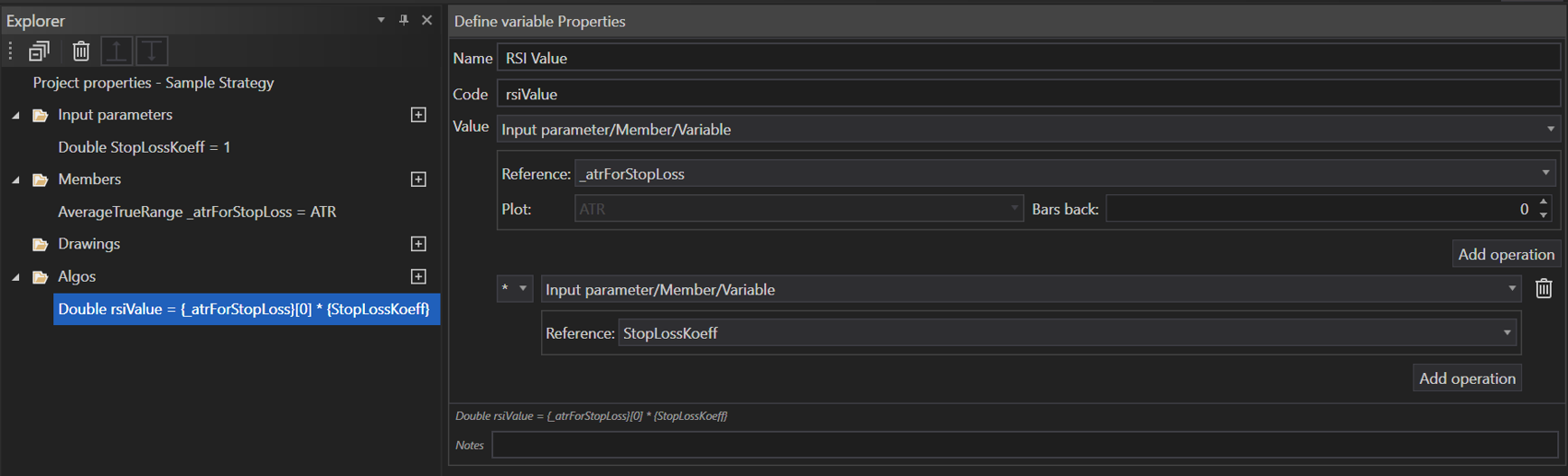Collapse the Input parameters folder
This screenshot has height=476, width=1568.
15,116
